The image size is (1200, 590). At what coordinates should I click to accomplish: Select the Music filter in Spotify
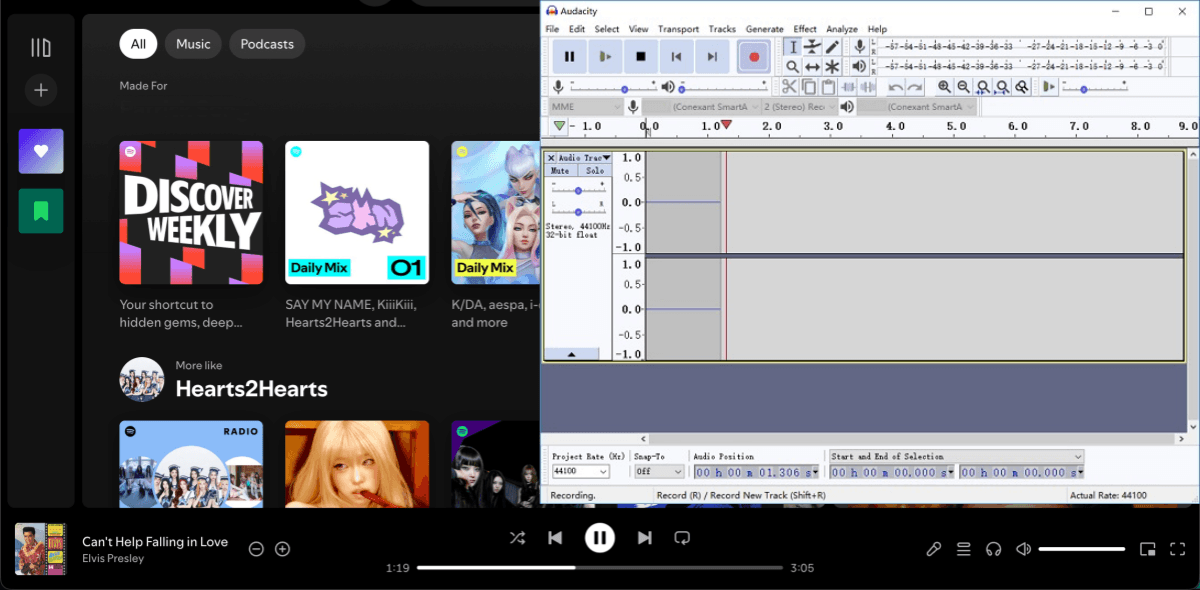[x=193, y=44]
